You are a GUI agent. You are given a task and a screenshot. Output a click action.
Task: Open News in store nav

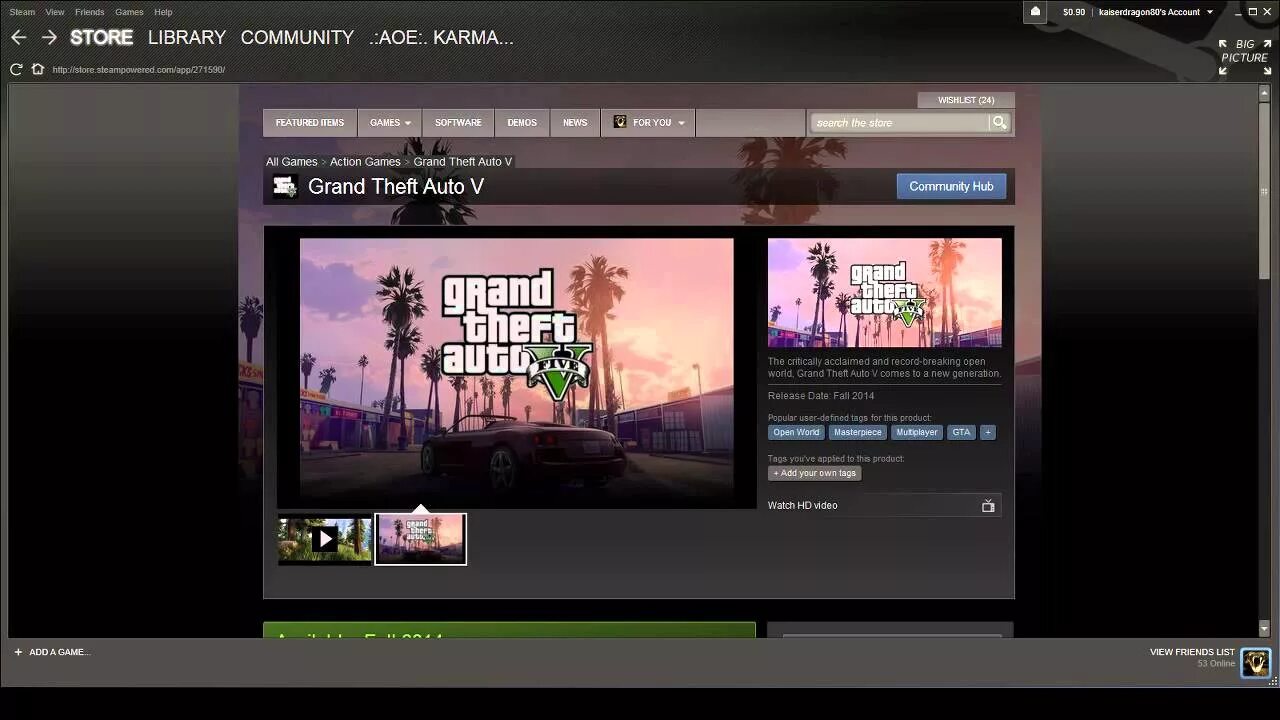point(575,122)
